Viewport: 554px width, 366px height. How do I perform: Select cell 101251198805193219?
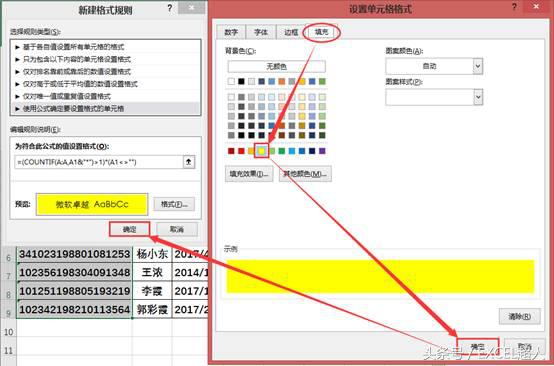pos(75,291)
